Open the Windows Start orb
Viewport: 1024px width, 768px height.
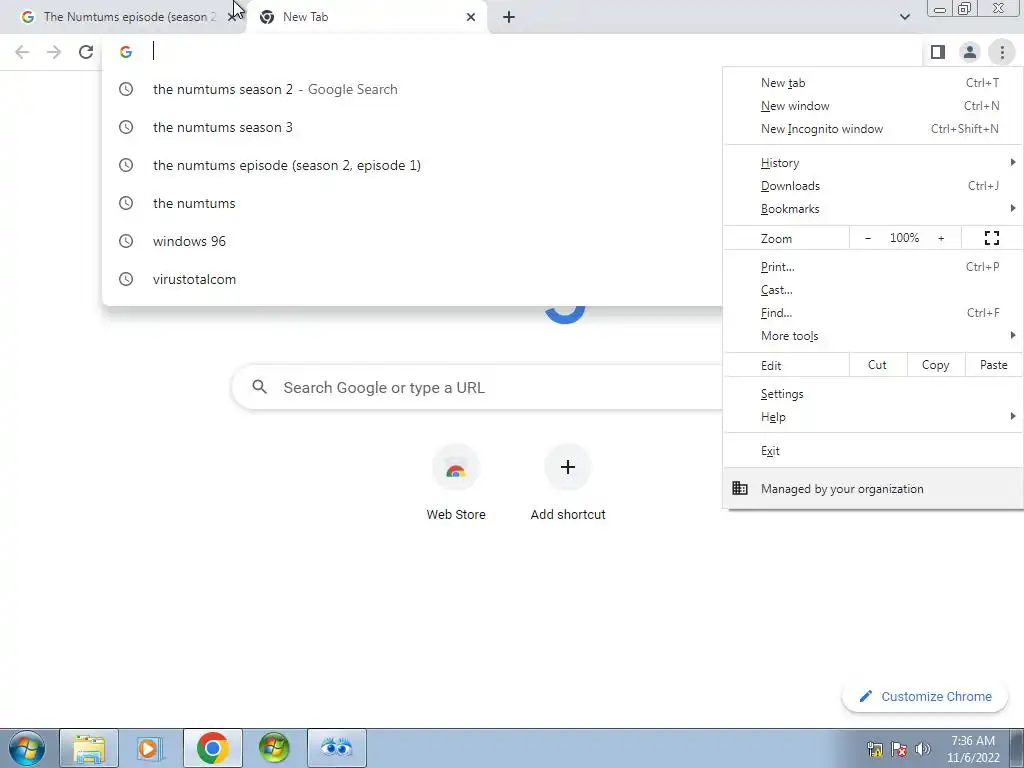point(27,748)
